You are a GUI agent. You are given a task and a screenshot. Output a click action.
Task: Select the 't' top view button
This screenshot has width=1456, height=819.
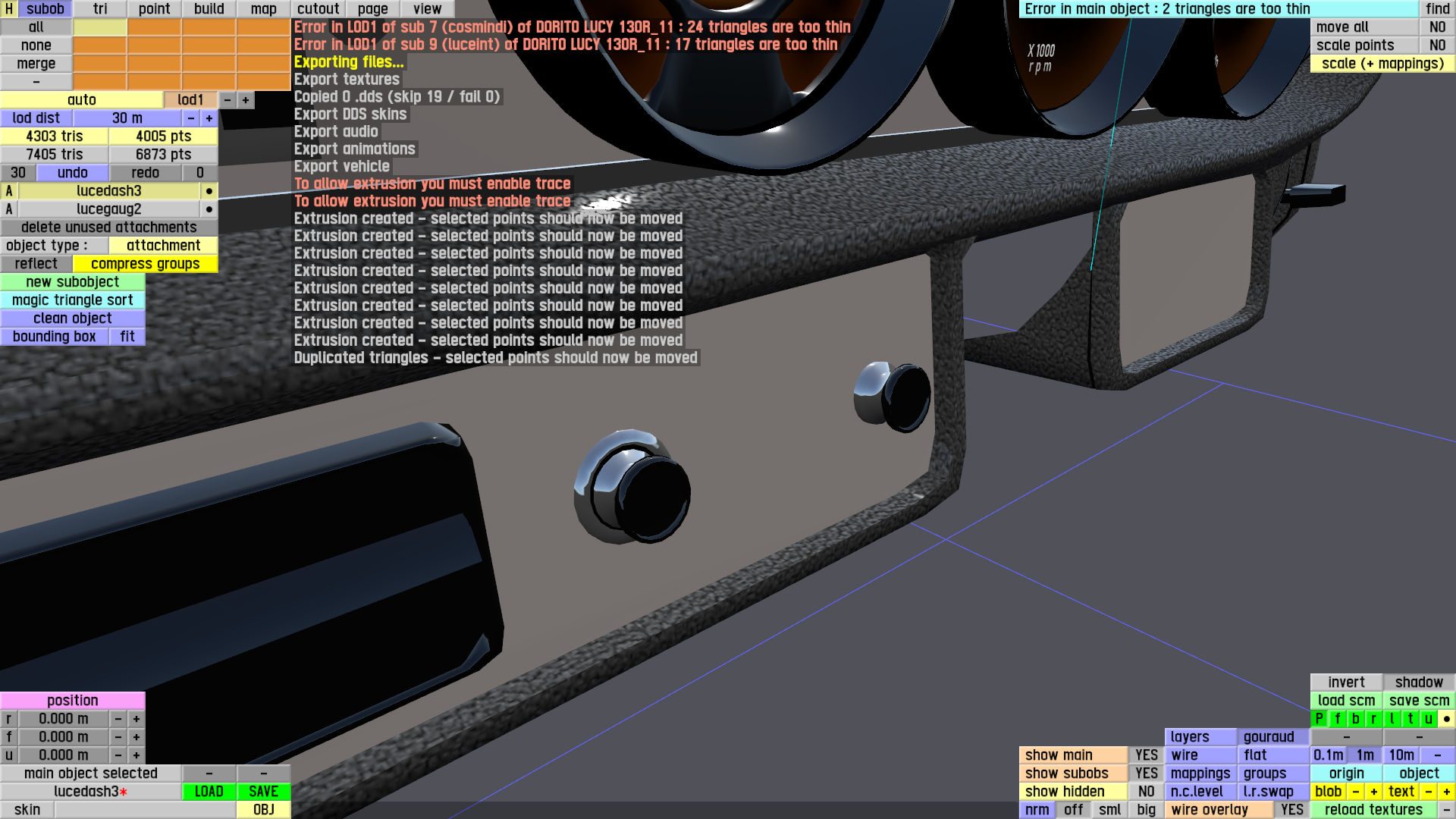pyautogui.click(x=1410, y=719)
